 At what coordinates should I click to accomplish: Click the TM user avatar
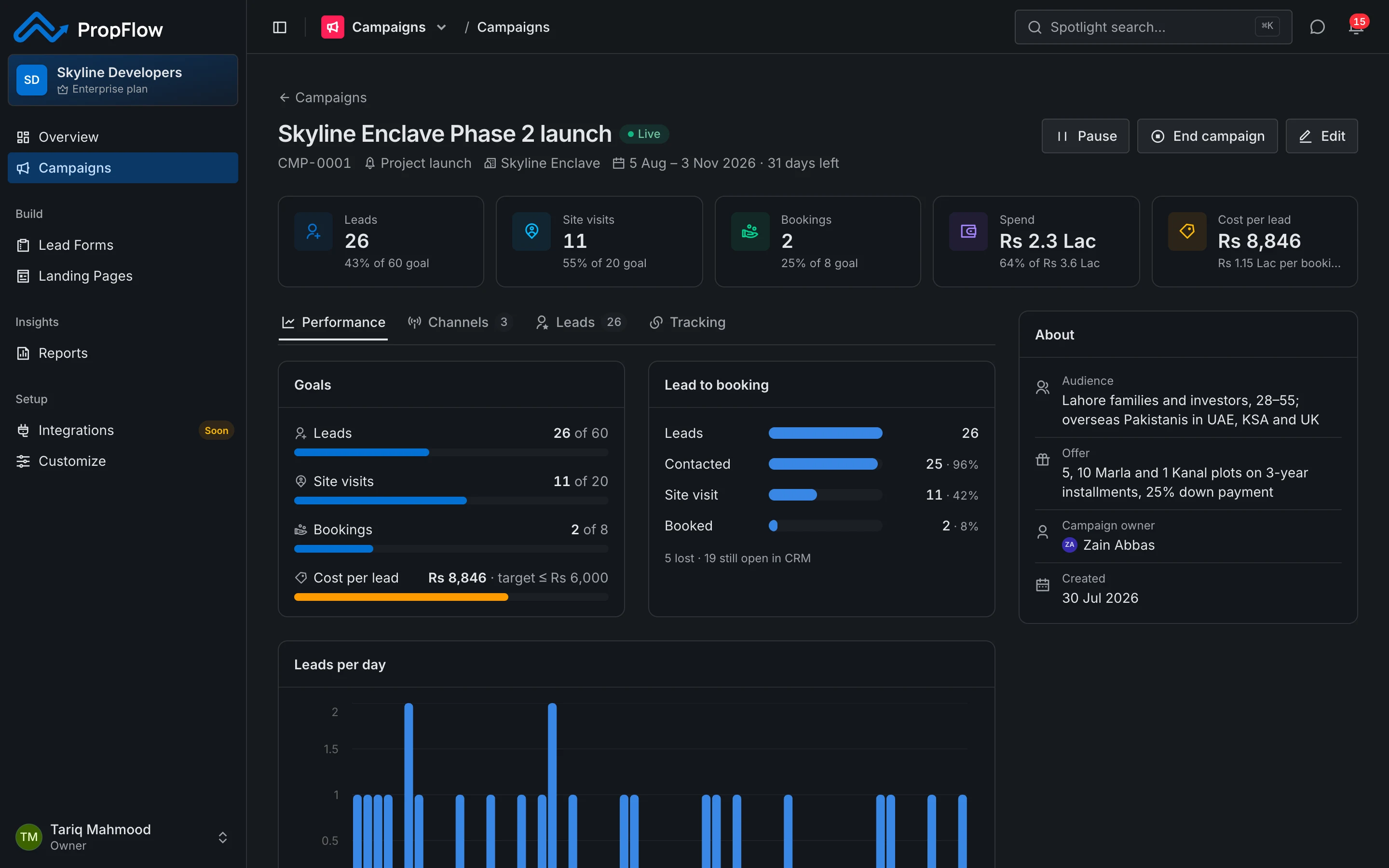pyautogui.click(x=29, y=837)
